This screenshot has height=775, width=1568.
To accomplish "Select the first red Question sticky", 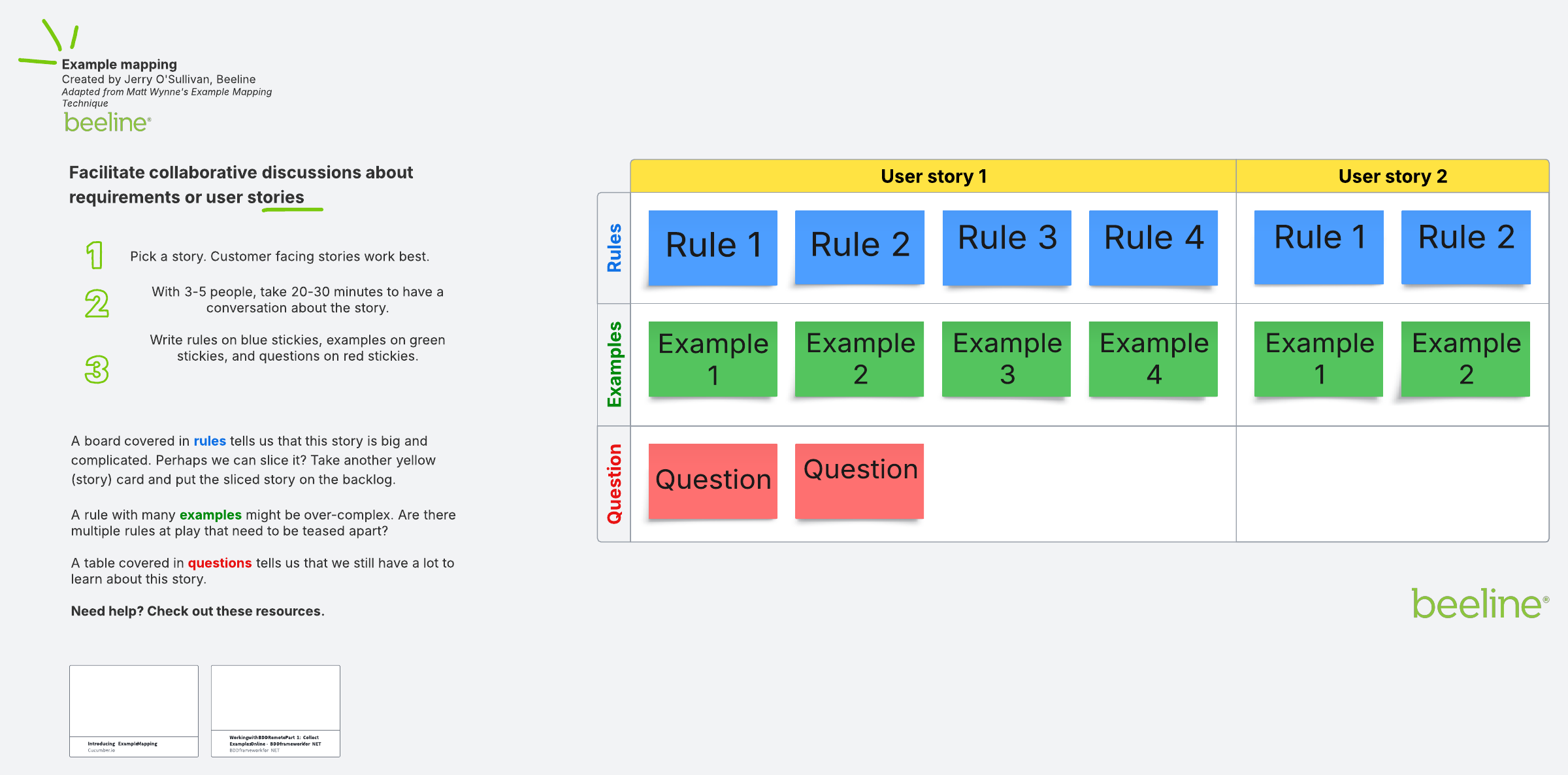I will point(713,481).
